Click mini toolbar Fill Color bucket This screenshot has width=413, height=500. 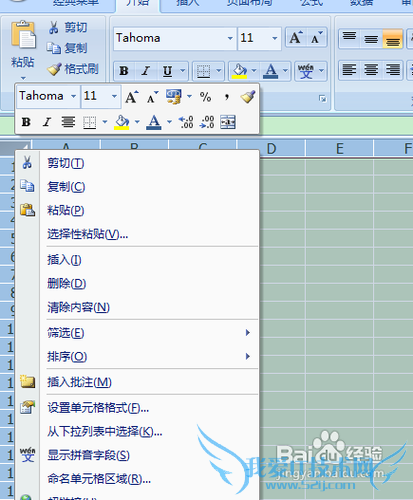(x=122, y=122)
